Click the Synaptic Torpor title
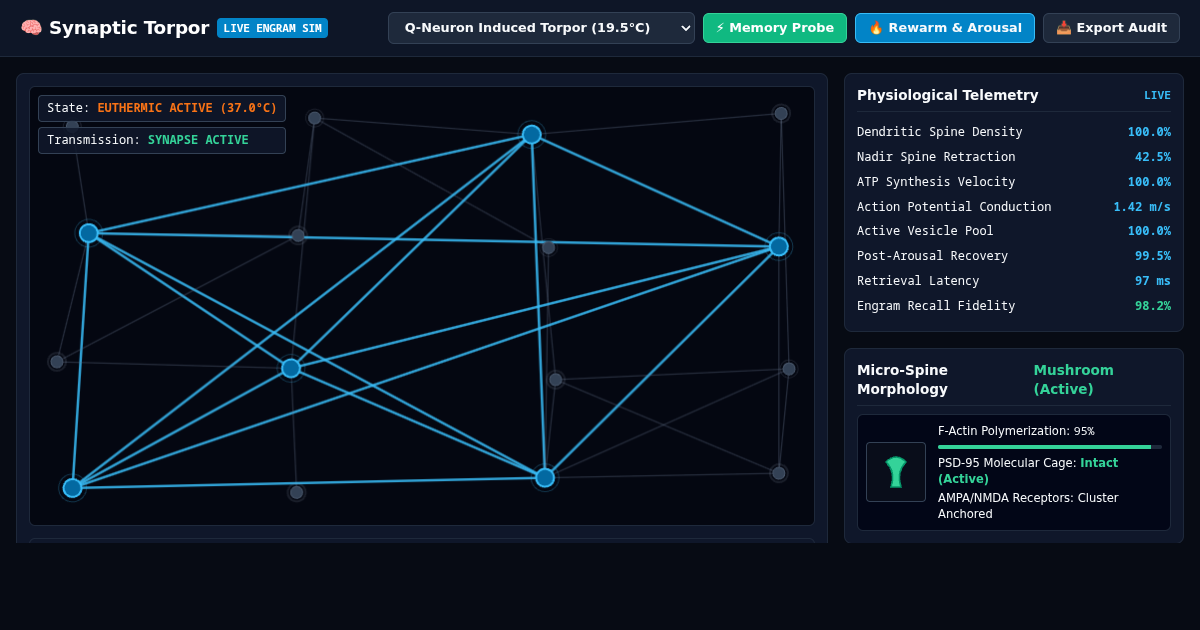The image size is (1200, 630). click(x=129, y=28)
